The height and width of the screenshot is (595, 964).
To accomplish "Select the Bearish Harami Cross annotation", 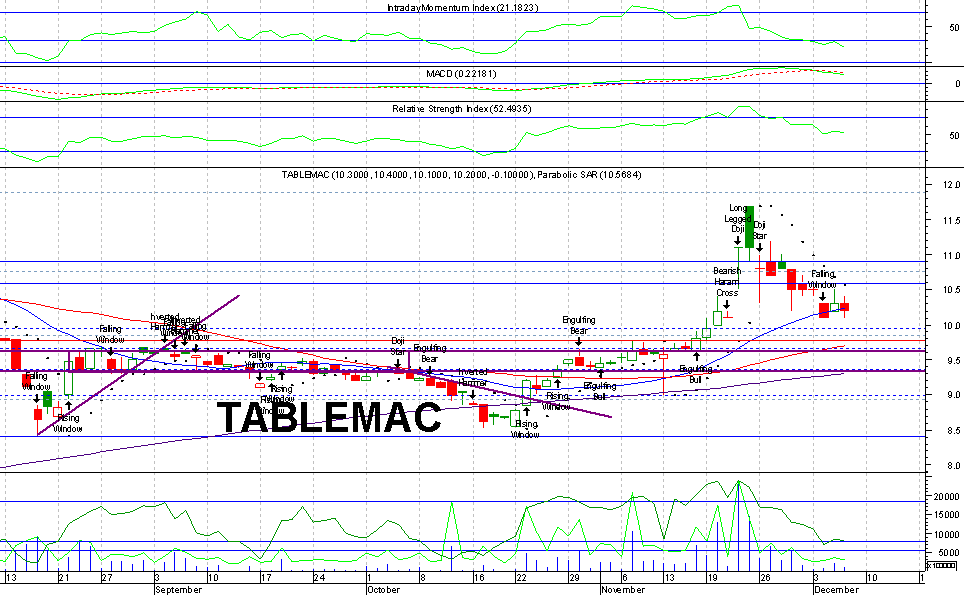I will [727, 282].
